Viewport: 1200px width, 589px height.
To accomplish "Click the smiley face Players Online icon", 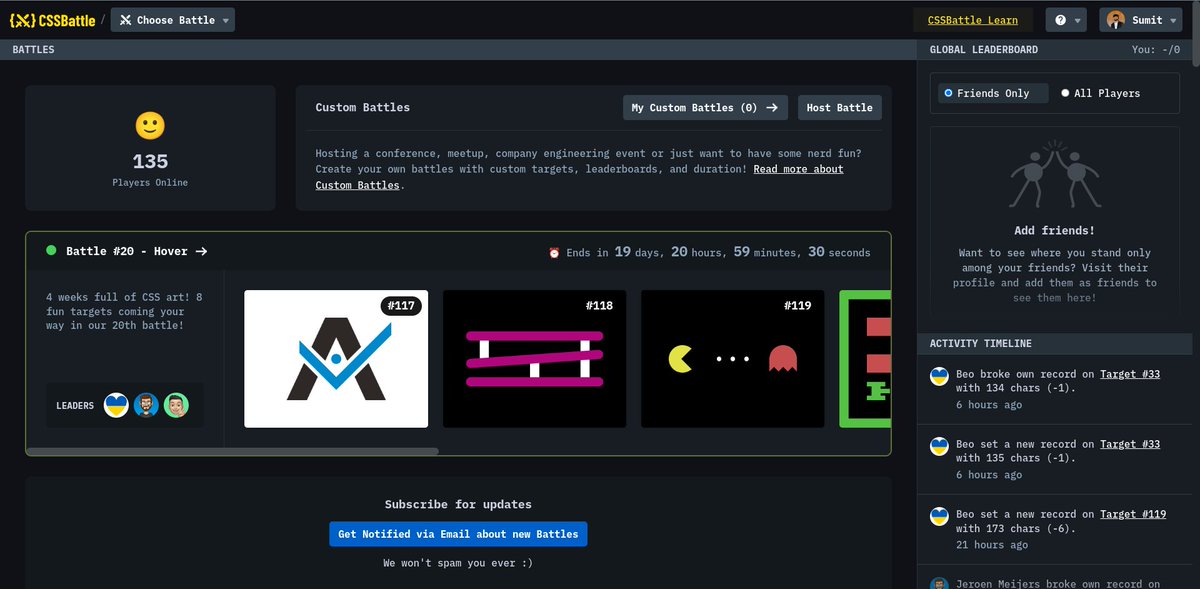I will (150, 125).
